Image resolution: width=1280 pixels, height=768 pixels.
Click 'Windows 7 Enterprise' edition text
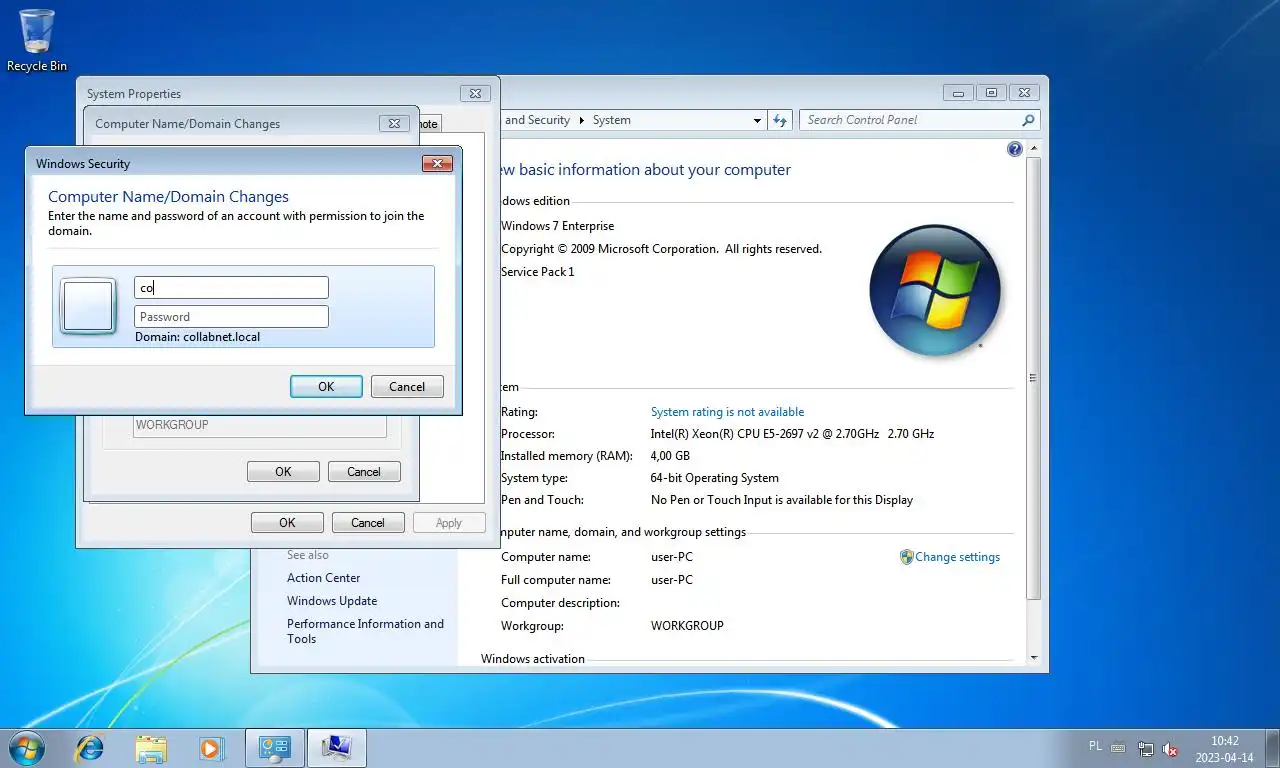[x=558, y=226]
